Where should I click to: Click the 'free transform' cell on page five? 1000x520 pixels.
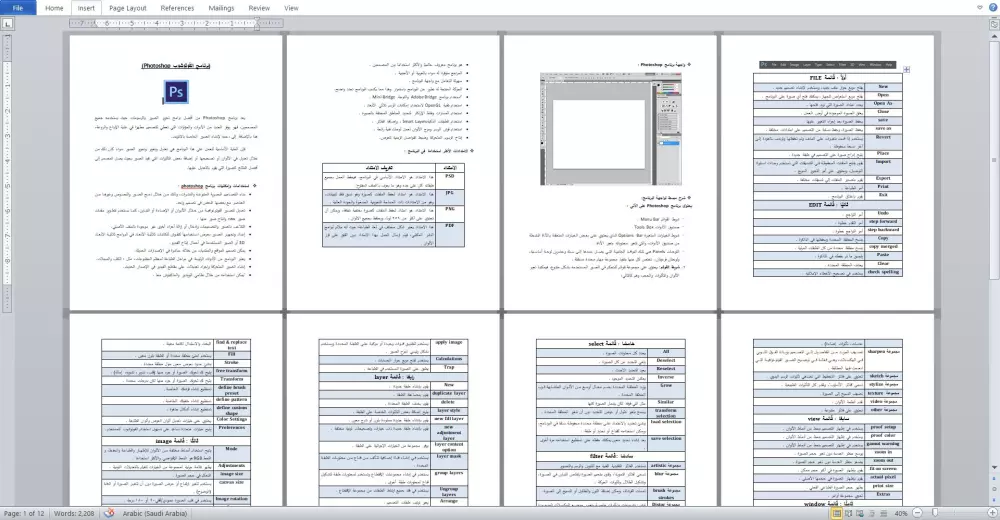[x=232, y=371]
